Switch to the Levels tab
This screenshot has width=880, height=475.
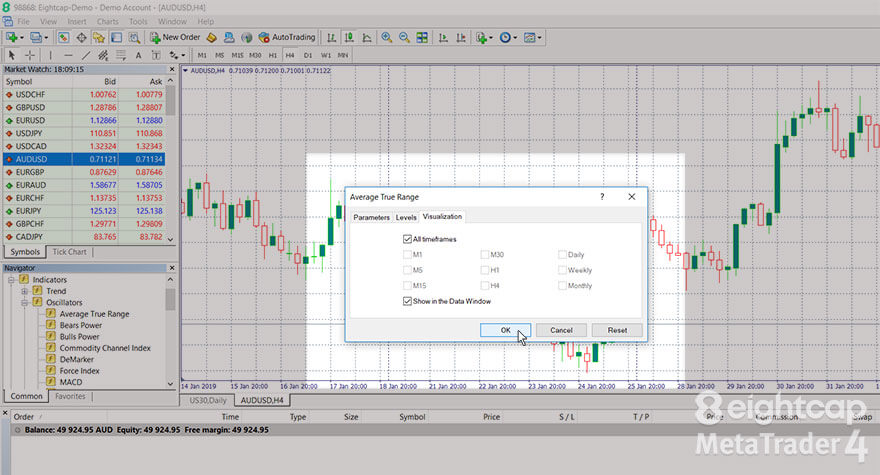(x=406, y=217)
